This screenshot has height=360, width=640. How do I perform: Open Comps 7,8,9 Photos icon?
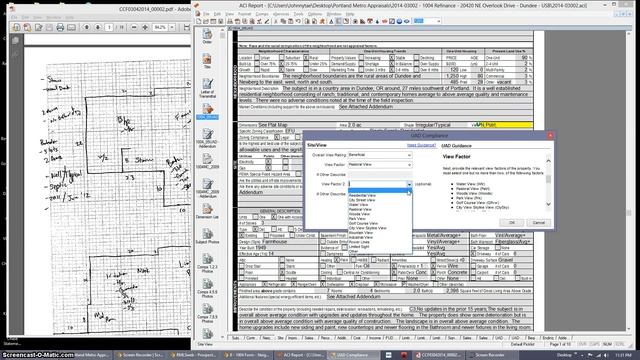pyautogui.click(x=207, y=313)
